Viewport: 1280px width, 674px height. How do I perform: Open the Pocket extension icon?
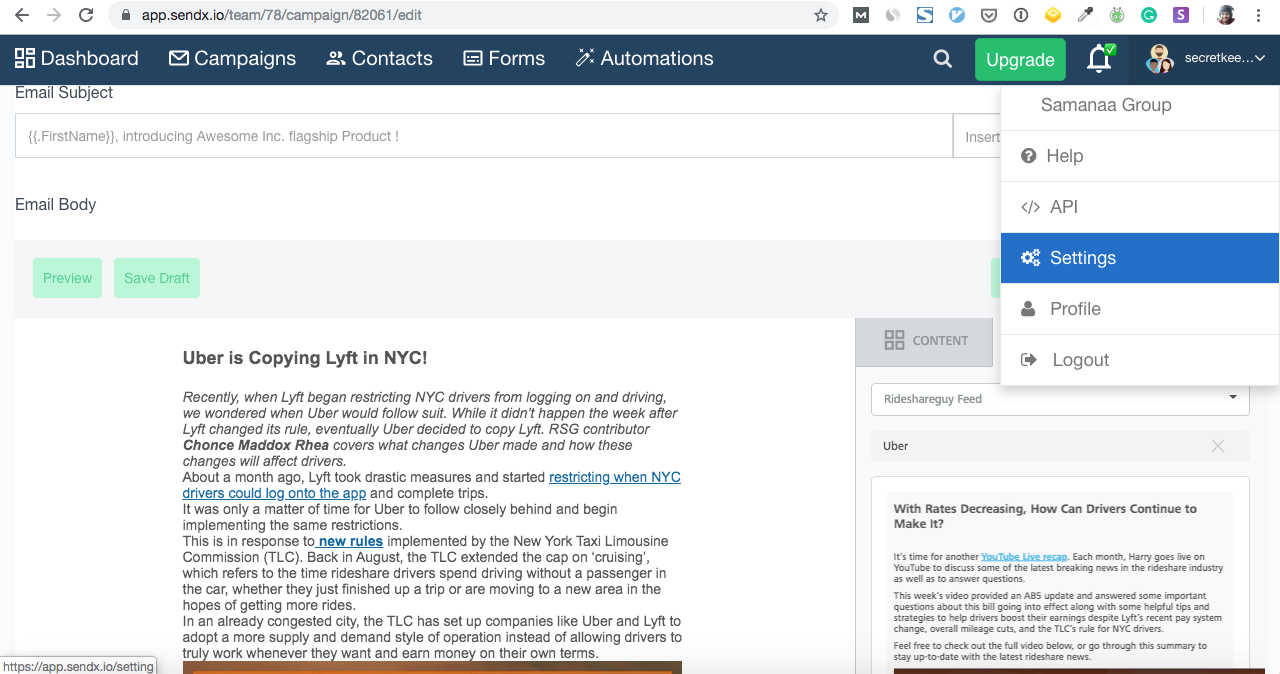pos(988,15)
